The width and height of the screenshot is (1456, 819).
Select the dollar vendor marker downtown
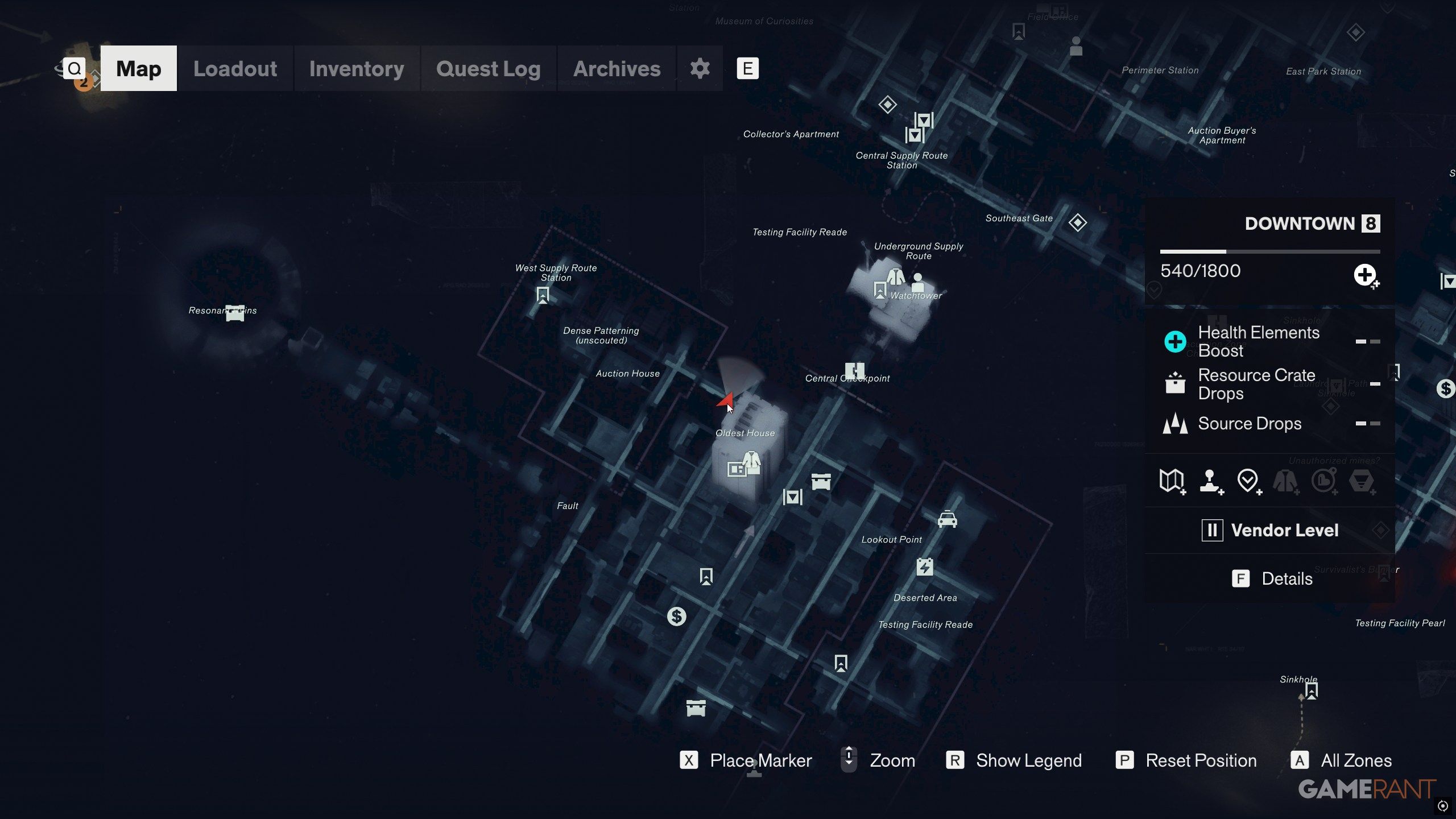pos(676,617)
